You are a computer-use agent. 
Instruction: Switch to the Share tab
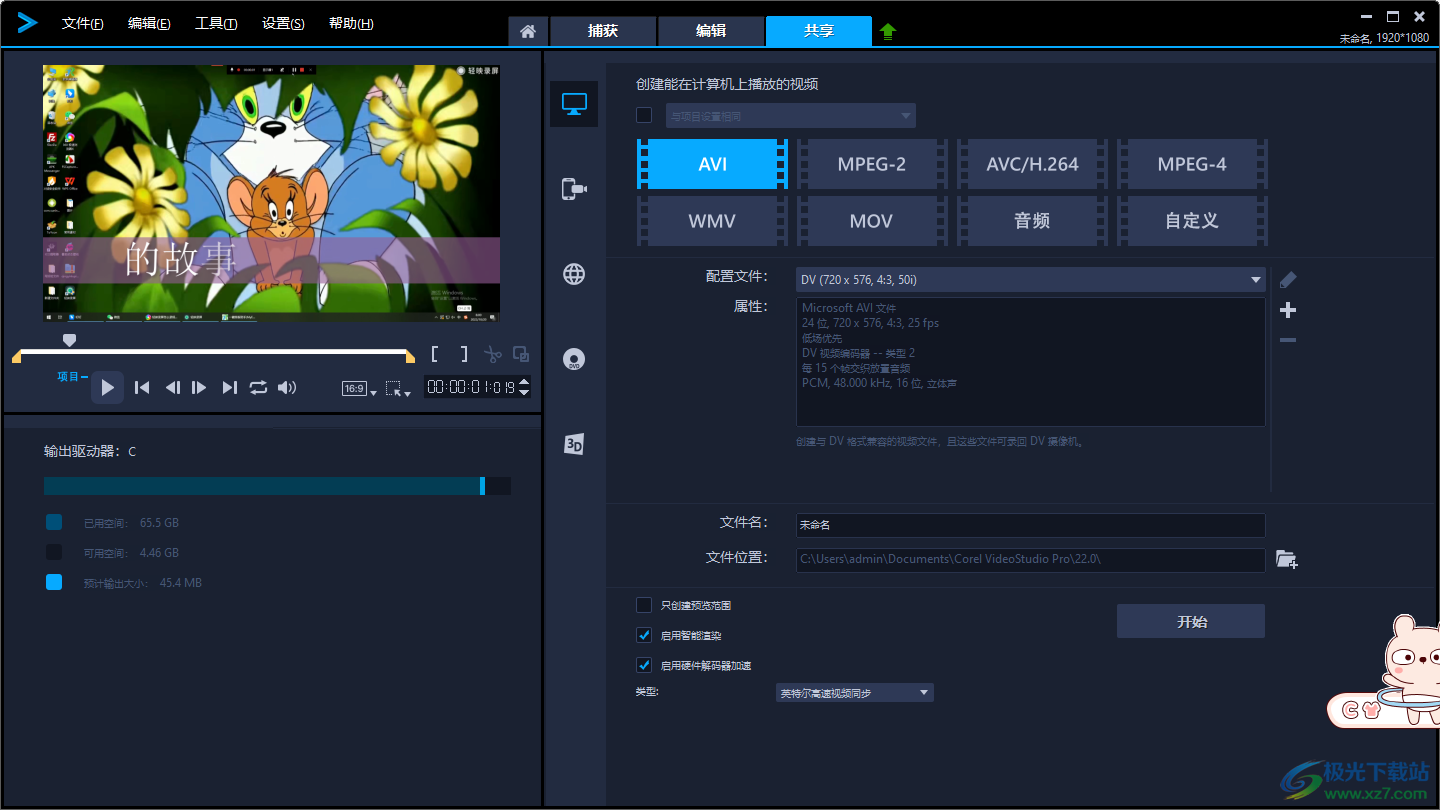tap(819, 31)
